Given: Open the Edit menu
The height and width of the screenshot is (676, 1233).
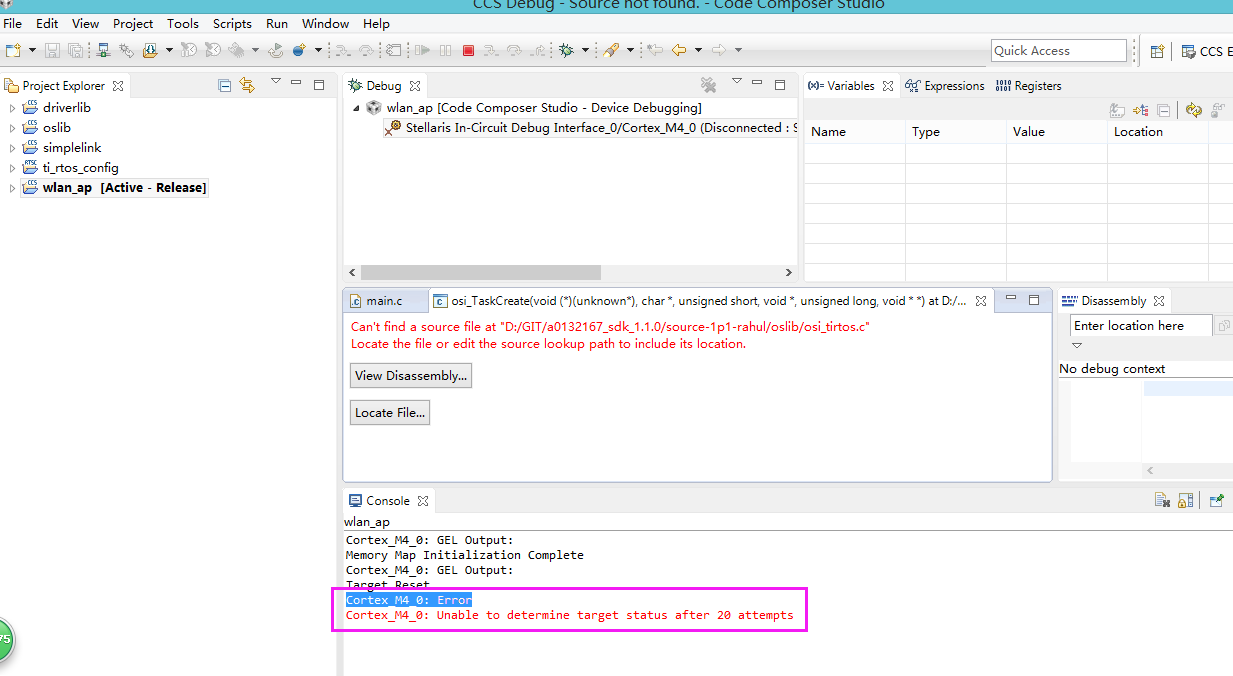Looking at the screenshot, I should 47,23.
